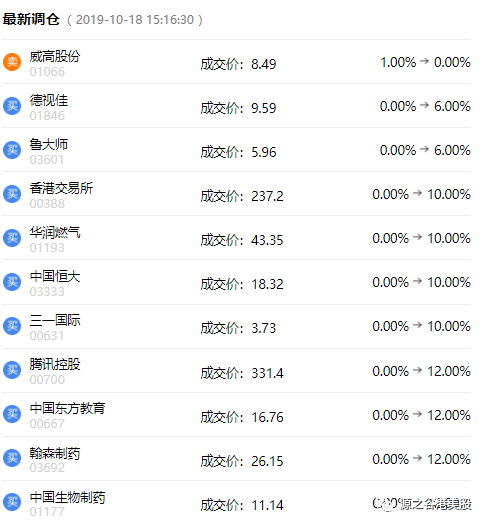This screenshot has height=526, width=487.
Task: Click the buy icon next to 腾讯控股
Action: click(12, 370)
